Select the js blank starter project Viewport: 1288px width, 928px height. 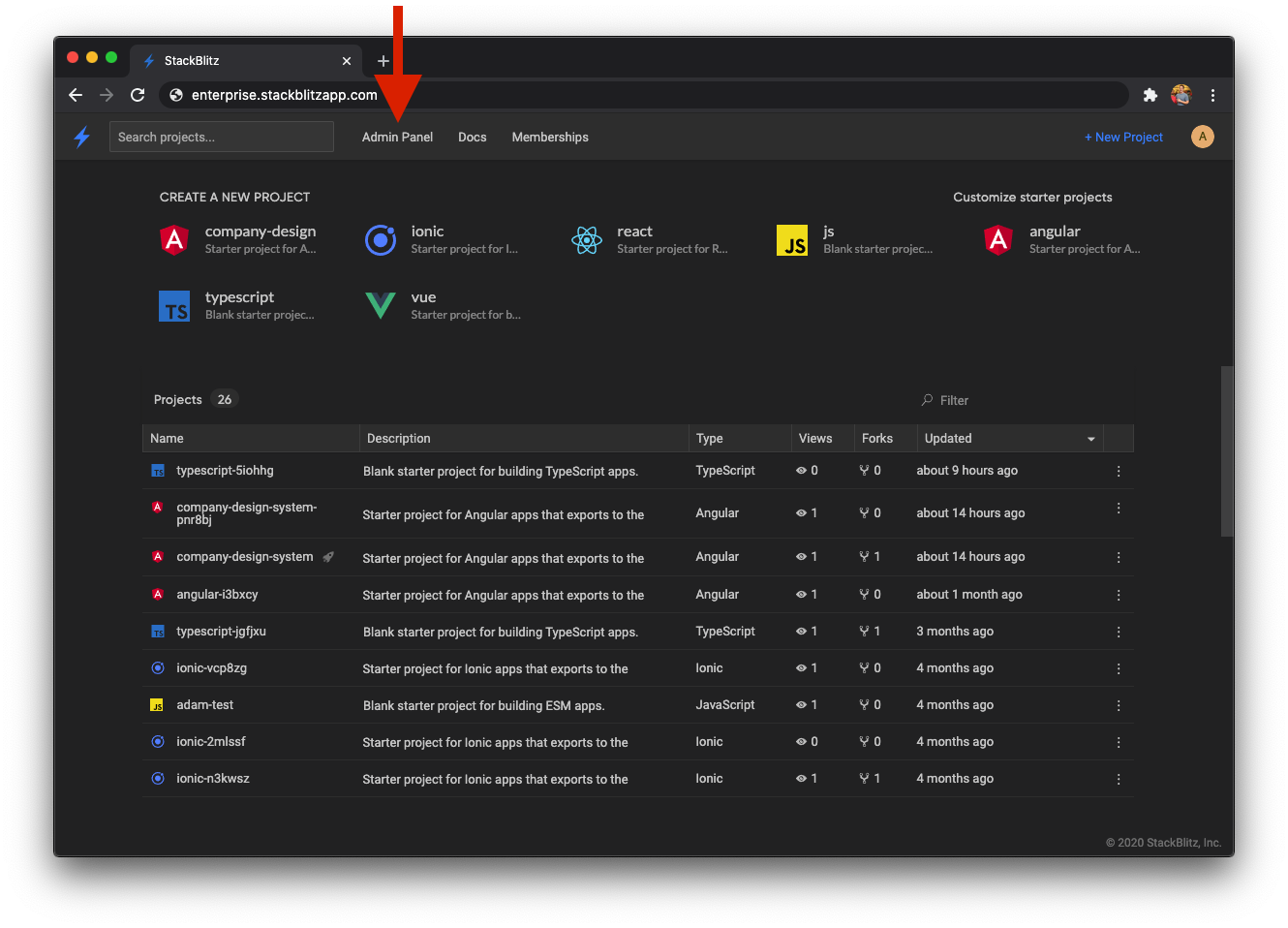pos(855,239)
